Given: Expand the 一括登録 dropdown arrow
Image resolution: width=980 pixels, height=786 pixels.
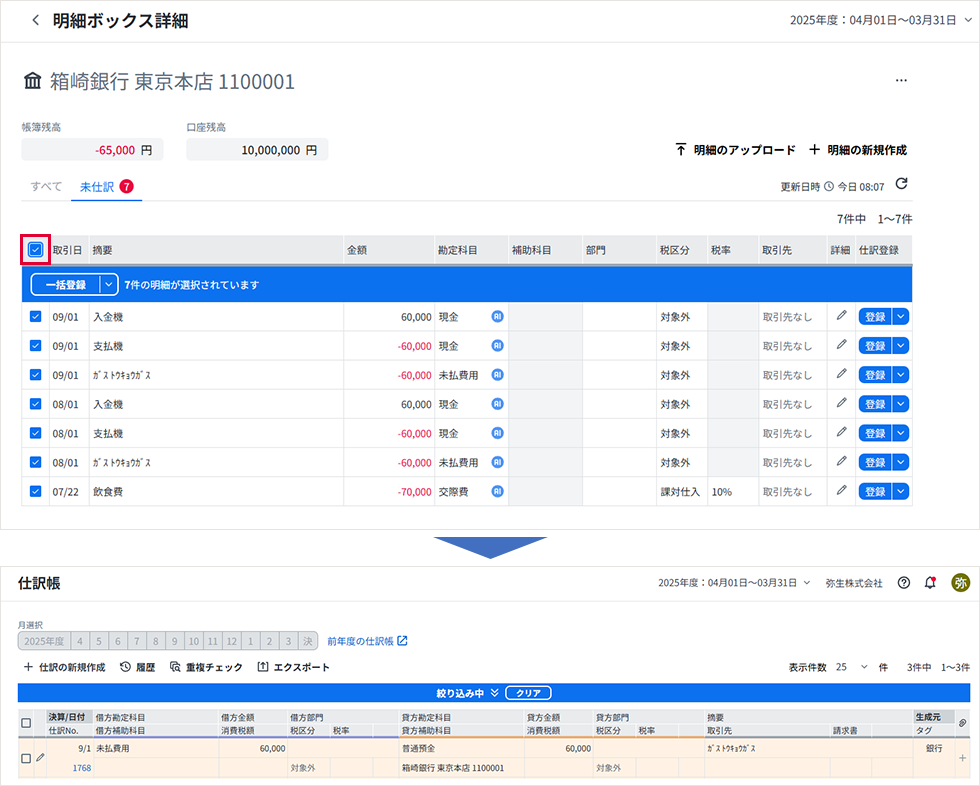Looking at the screenshot, I should [108, 285].
